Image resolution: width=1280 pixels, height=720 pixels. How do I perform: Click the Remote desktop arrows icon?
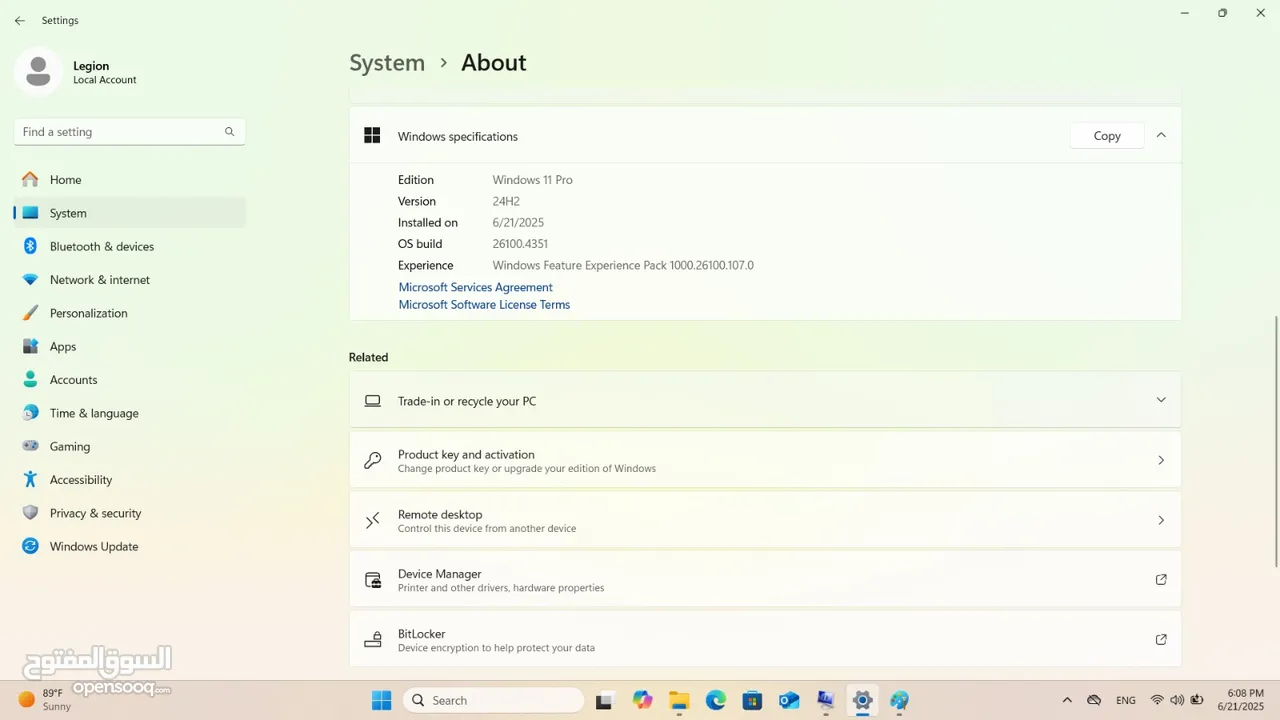373,520
